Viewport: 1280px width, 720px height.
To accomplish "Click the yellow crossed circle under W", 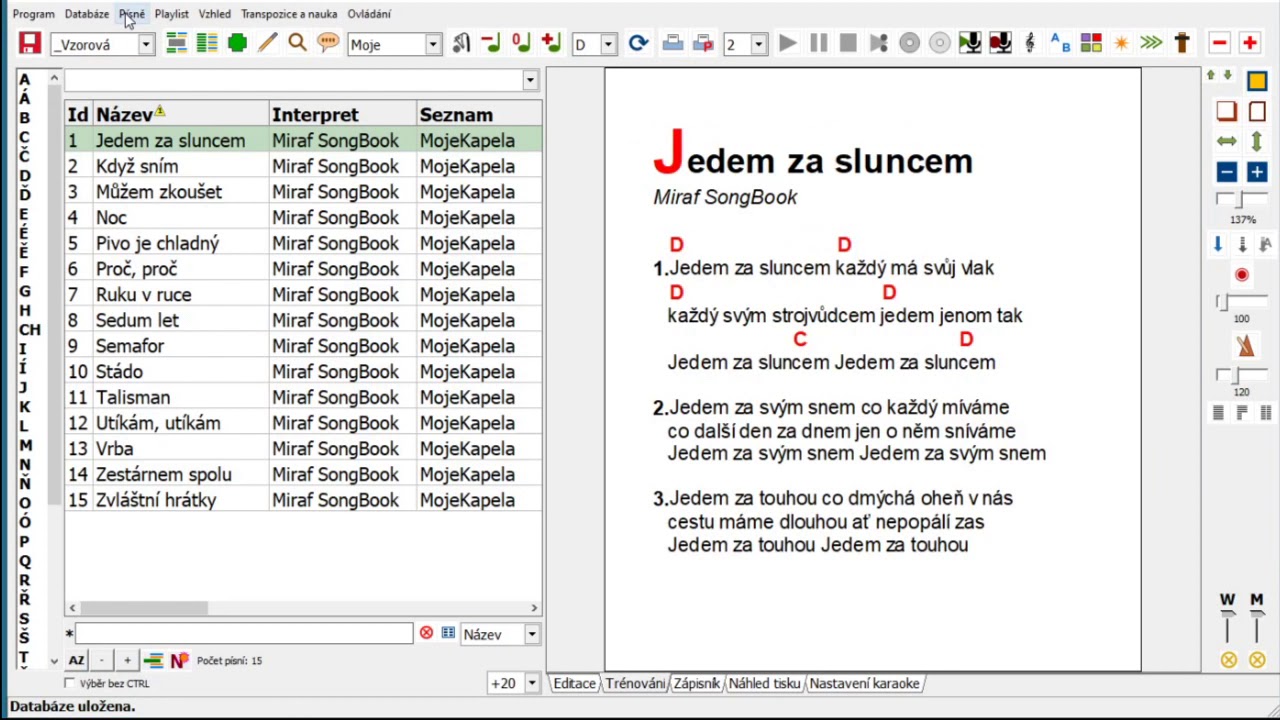I will tap(1228, 660).
